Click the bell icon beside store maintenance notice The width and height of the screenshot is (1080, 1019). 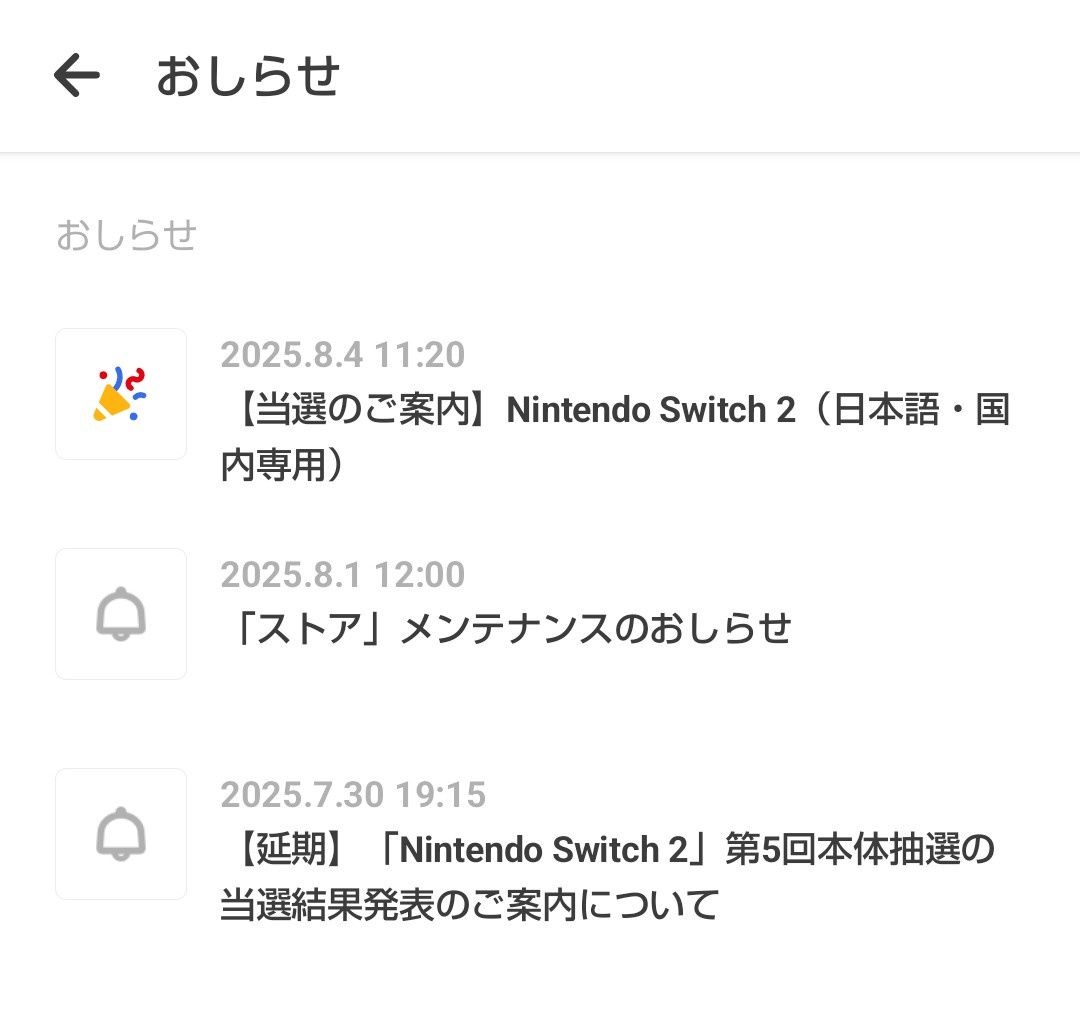(121, 614)
